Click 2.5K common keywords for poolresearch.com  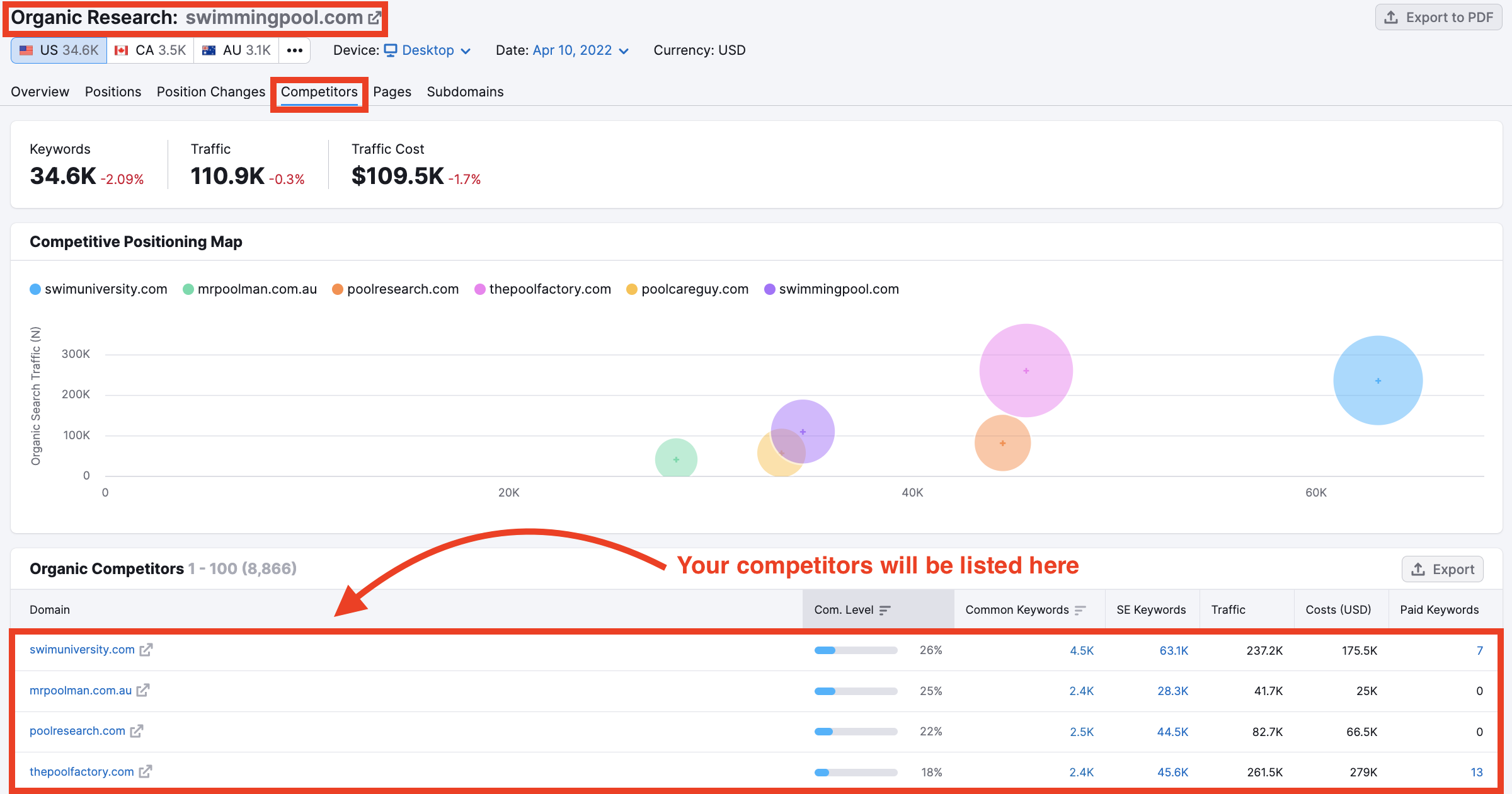coord(1082,732)
